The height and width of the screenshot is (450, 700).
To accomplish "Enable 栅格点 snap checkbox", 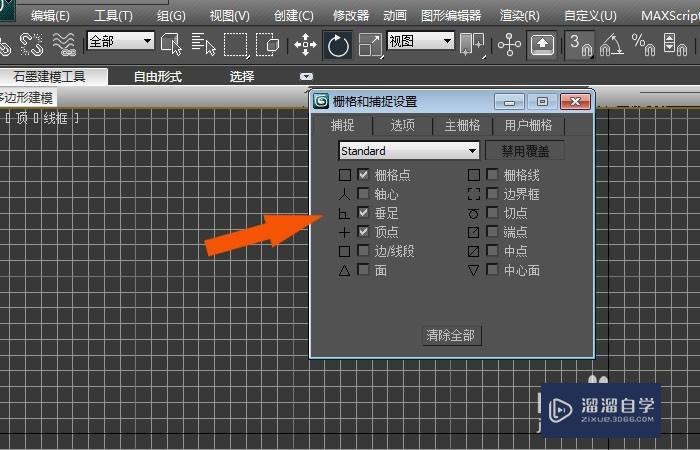I will point(363,174).
